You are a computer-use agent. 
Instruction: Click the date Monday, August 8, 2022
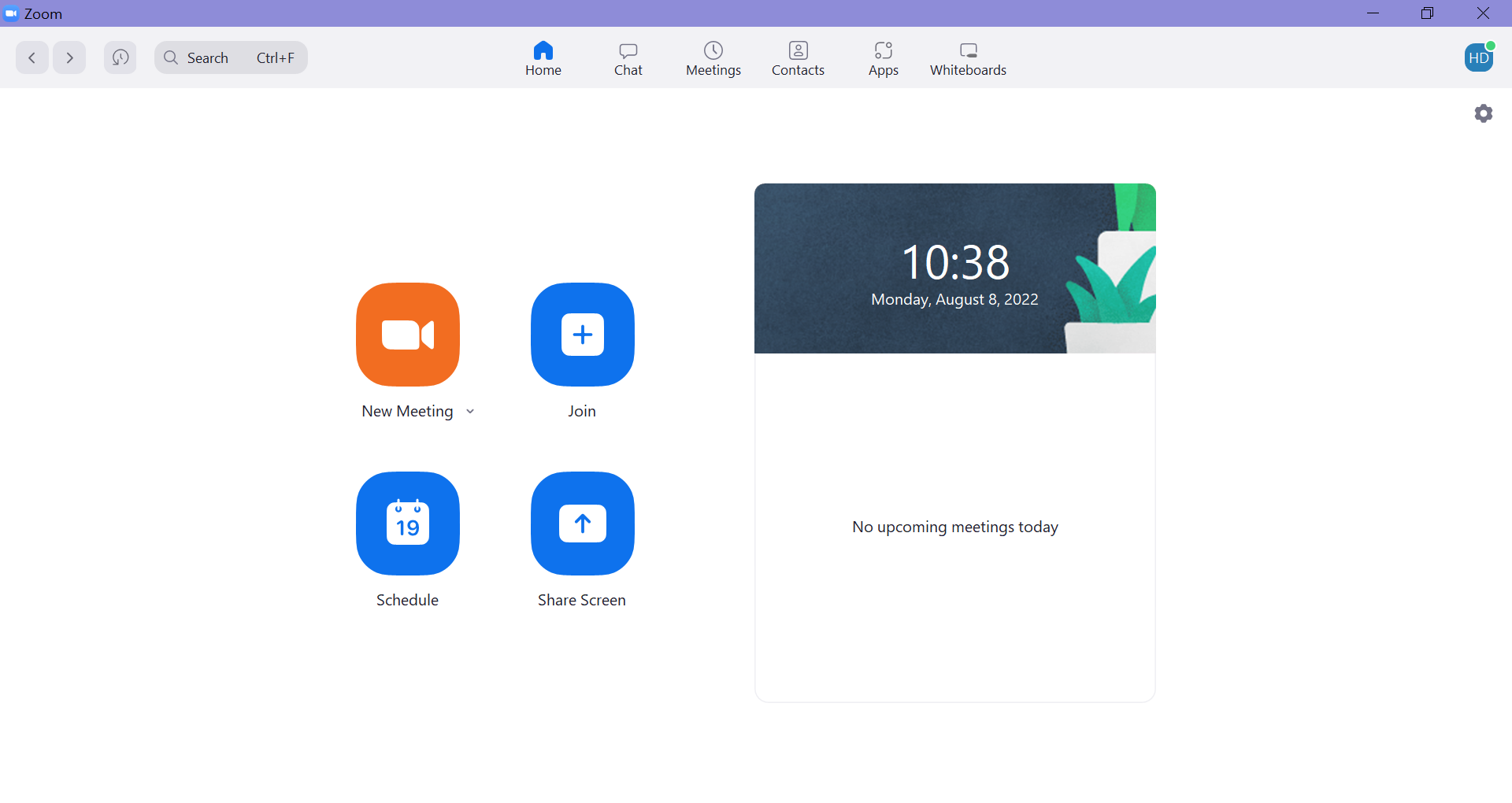(954, 300)
